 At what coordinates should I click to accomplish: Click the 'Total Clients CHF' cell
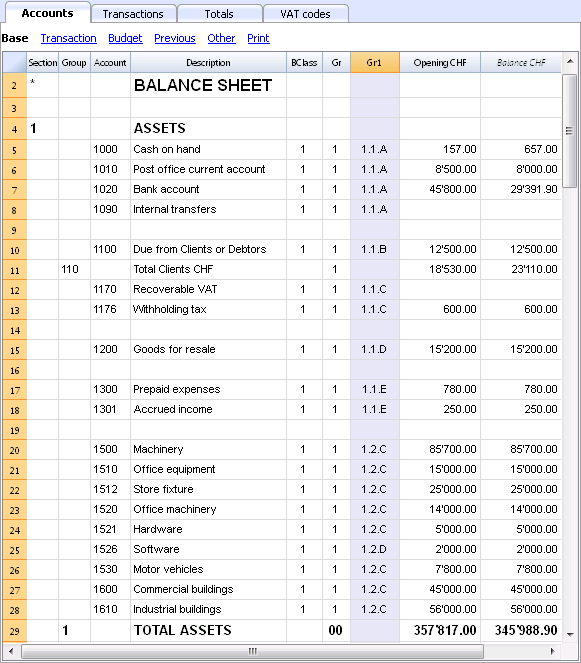coord(208,269)
